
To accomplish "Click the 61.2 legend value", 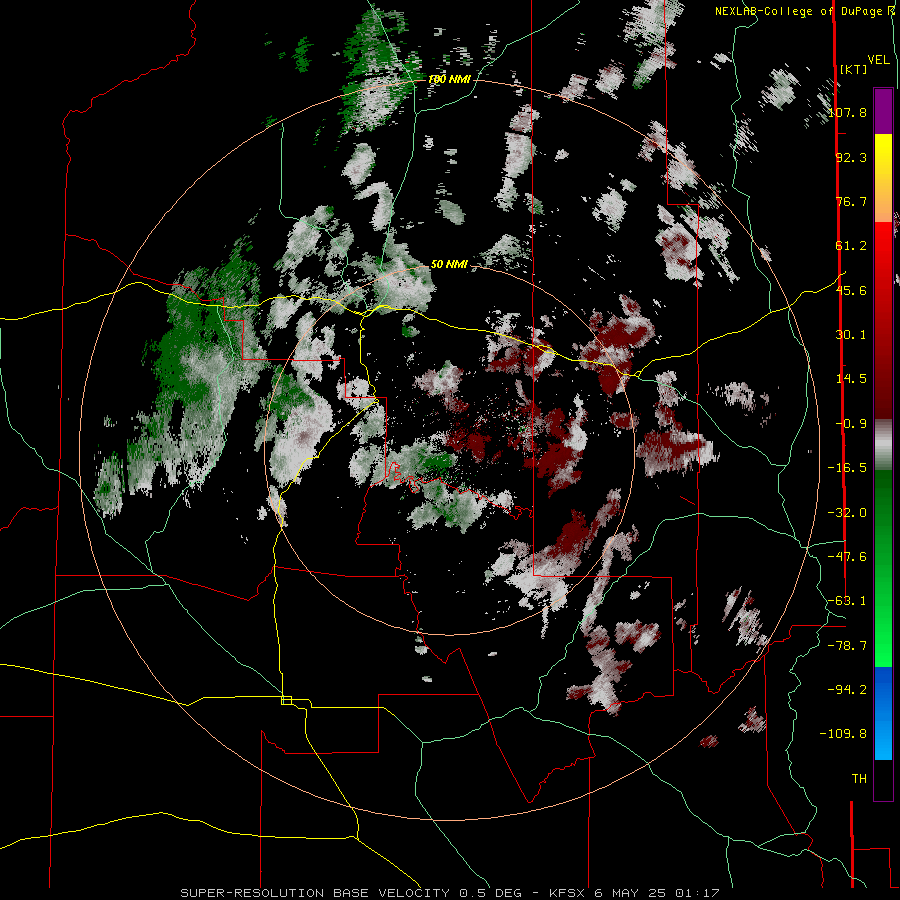I will tap(851, 246).
